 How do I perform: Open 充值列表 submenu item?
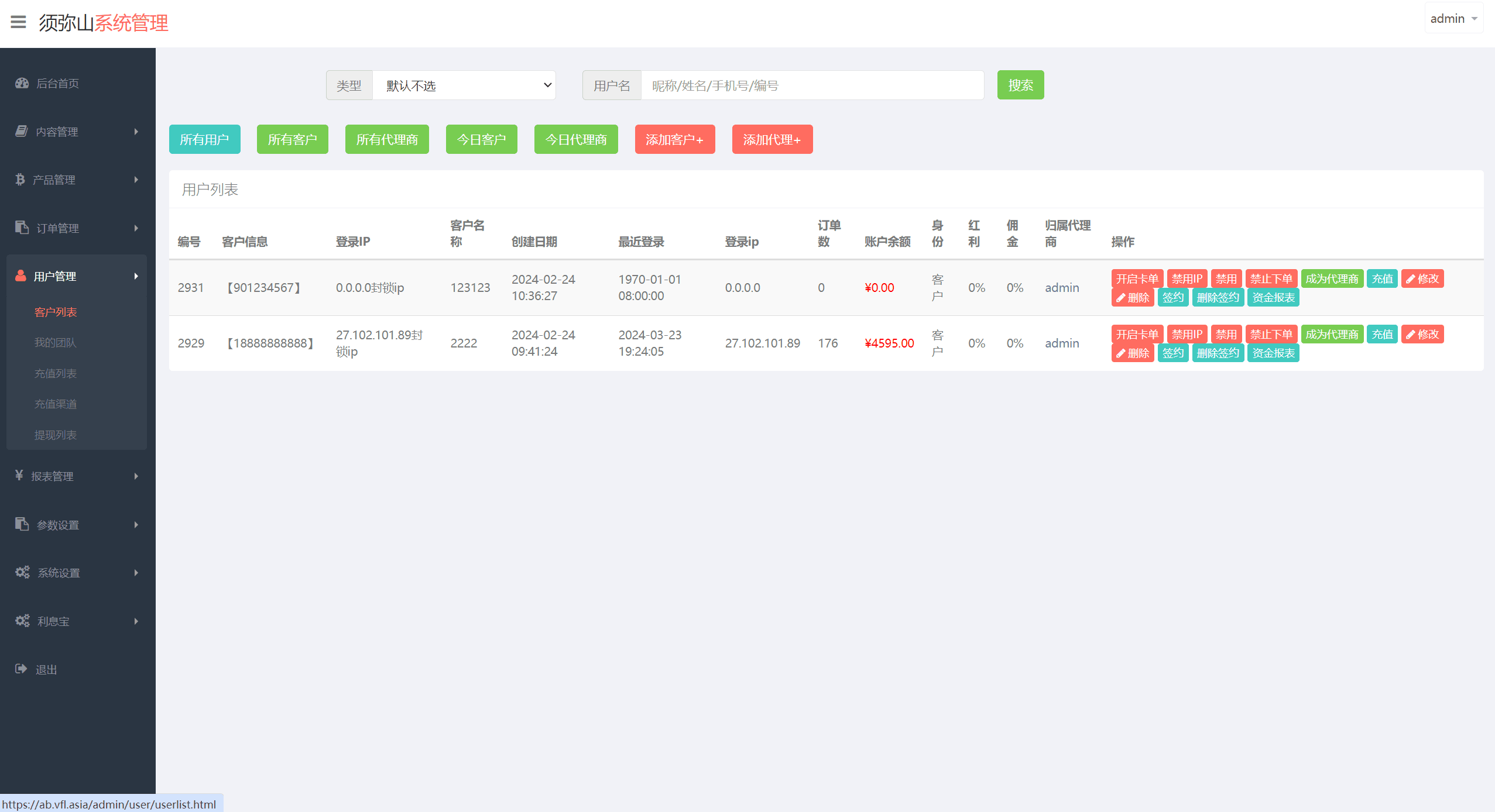coord(56,373)
